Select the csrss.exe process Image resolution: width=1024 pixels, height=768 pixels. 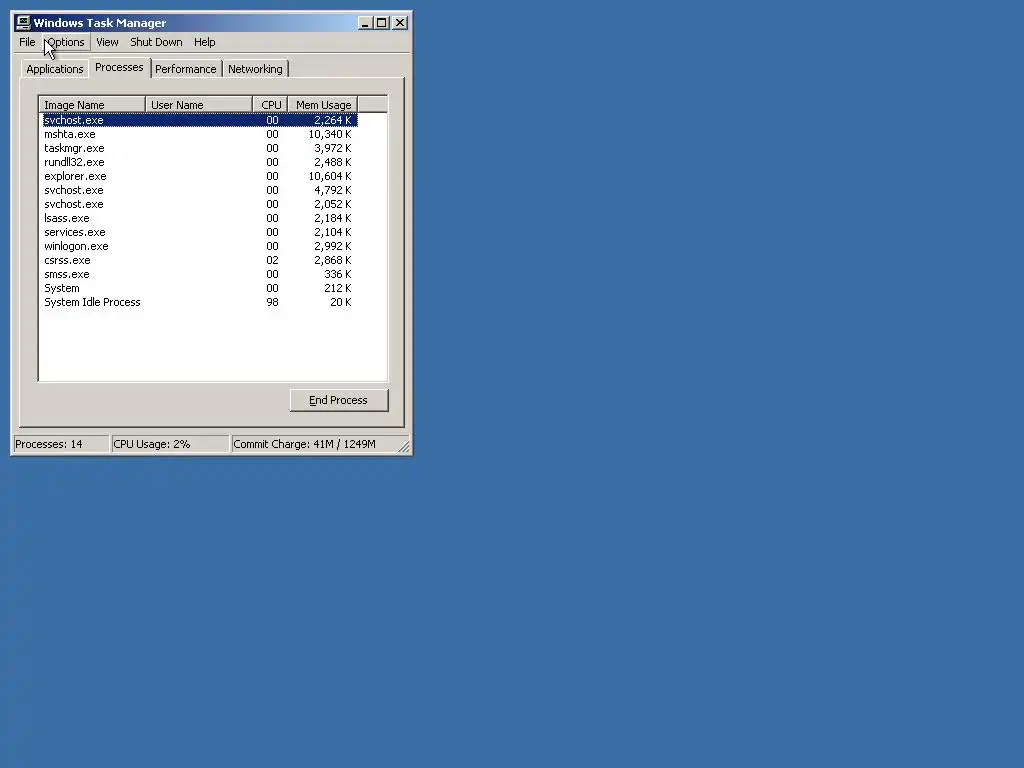[x=200, y=260]
